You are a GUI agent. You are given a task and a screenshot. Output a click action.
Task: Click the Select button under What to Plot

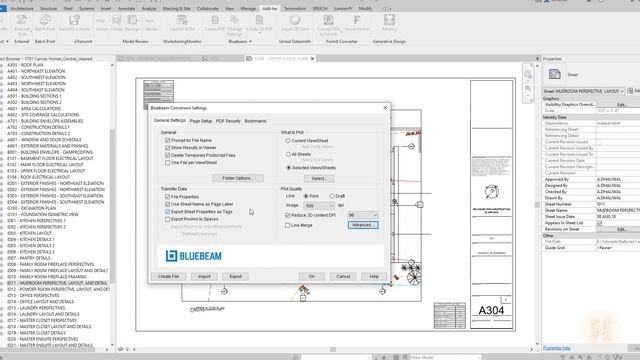pyautogui.click(x=319, y=178)
